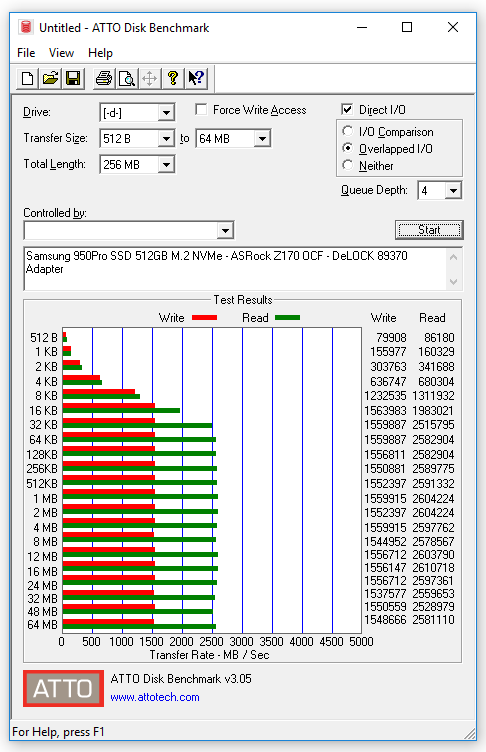Screen dimensions: 486x752
Task: Save results with the floppy disk icon
Action: click(x=73, y=78)
